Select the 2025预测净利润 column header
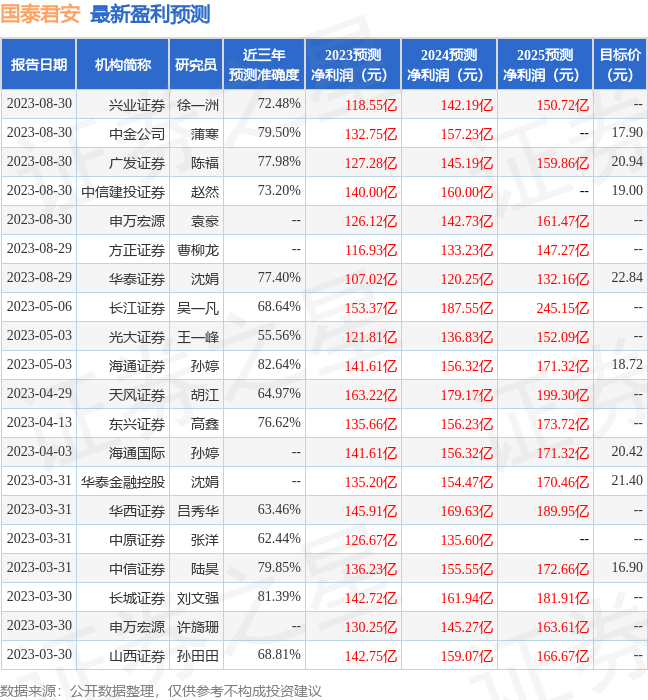Image resolution: width=648 pixels, height=700 pixels. click(x=545, y=65)
